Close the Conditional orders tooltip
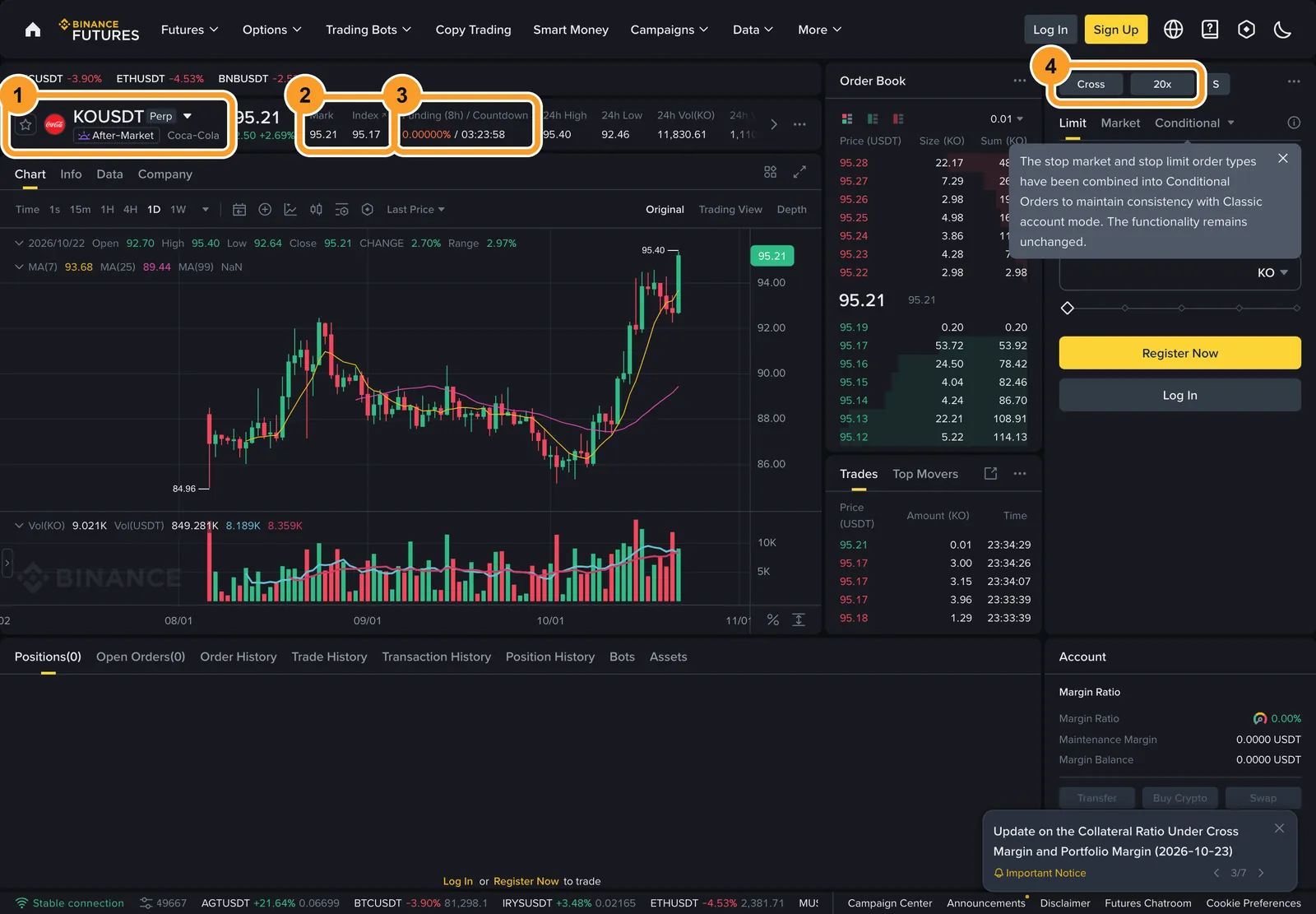The image size is (1316, 914). click(1283, 159)
